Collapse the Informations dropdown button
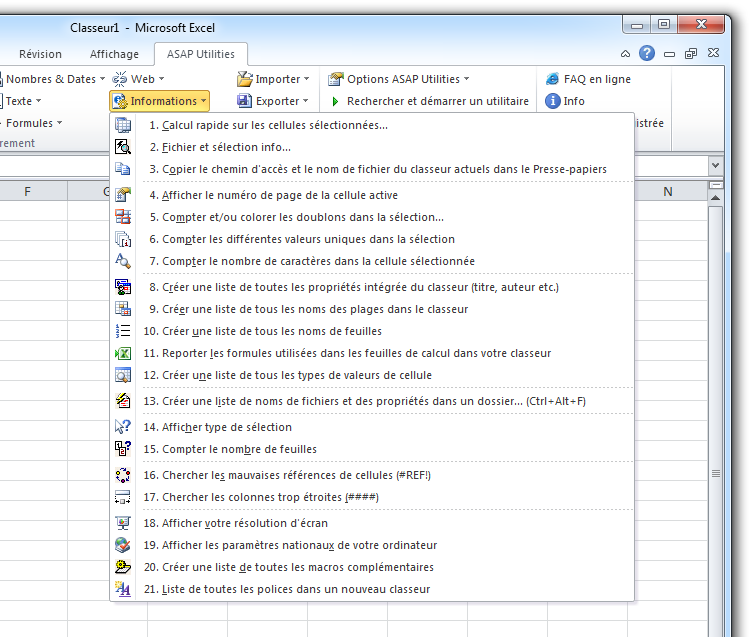The width and height of the screenshot is (750, 637). click(159, 101)
